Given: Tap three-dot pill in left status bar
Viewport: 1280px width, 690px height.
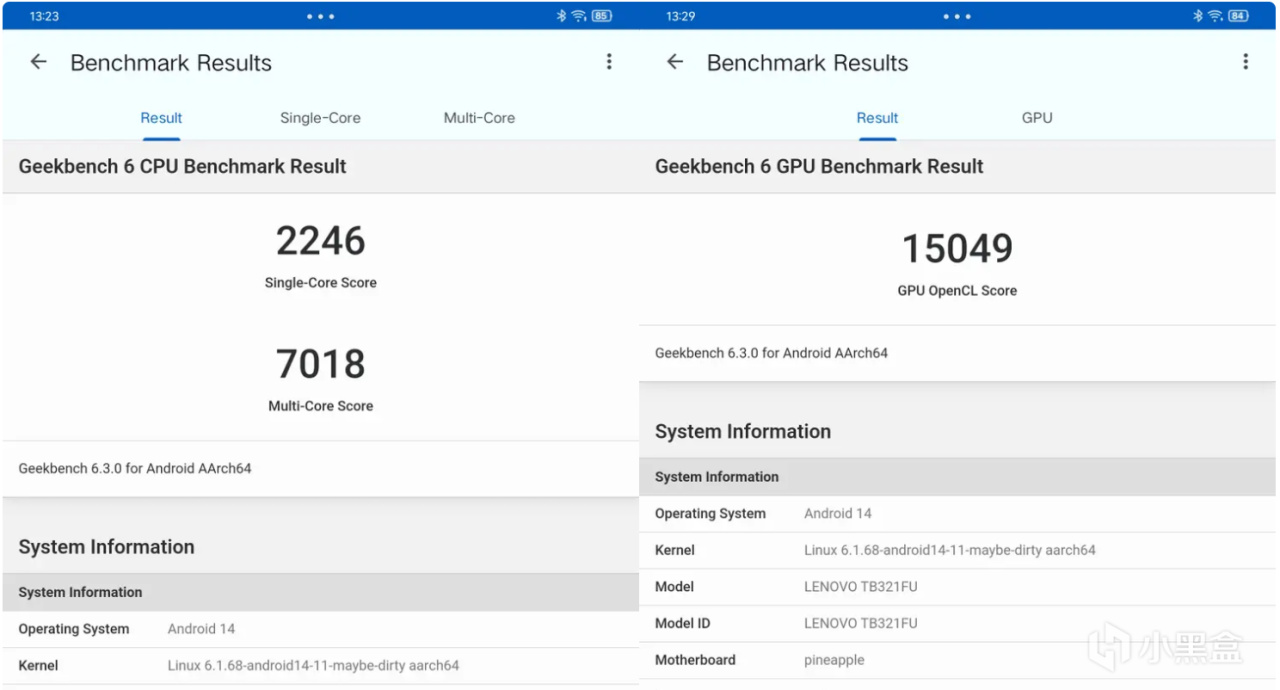Looking at the screenshot, I should pos(320,16).
